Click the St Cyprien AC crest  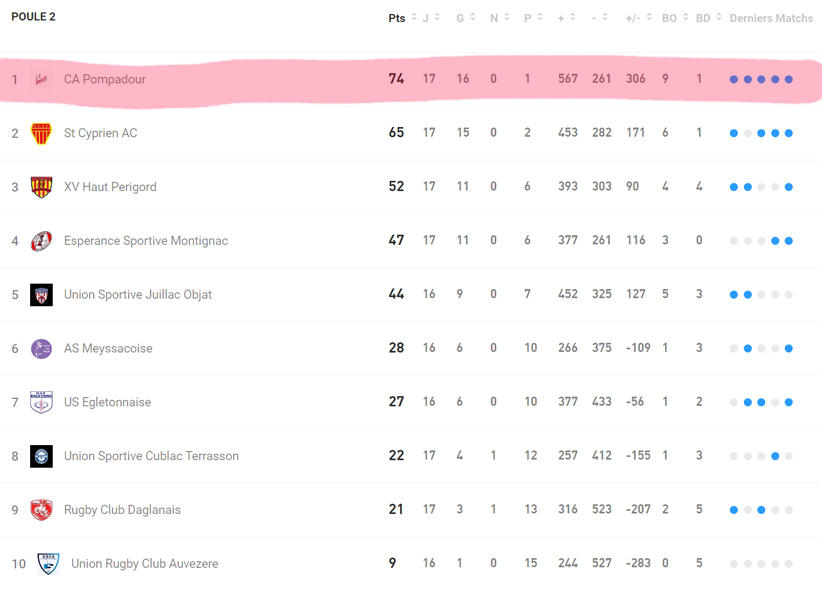[41, 133]
